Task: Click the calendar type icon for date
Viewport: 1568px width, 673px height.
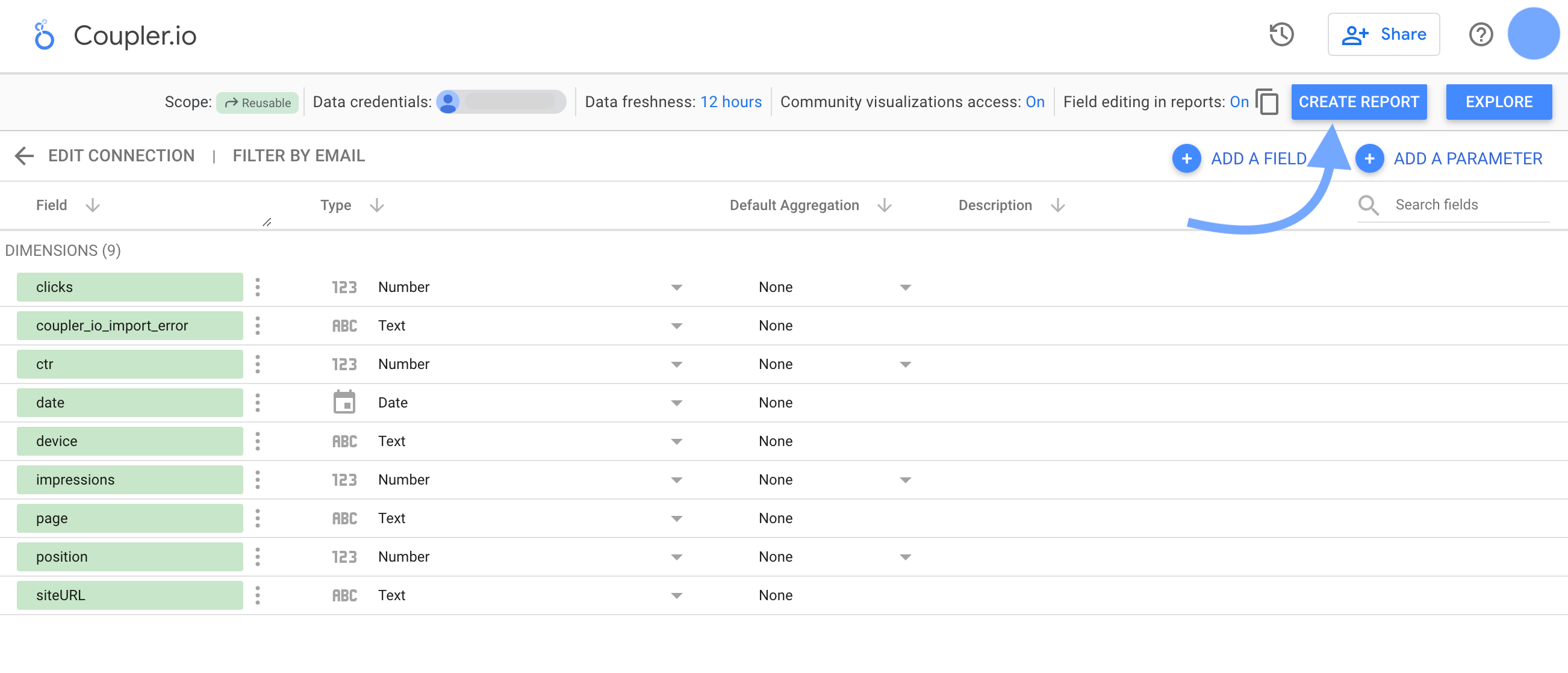Action: pos(344,402)
